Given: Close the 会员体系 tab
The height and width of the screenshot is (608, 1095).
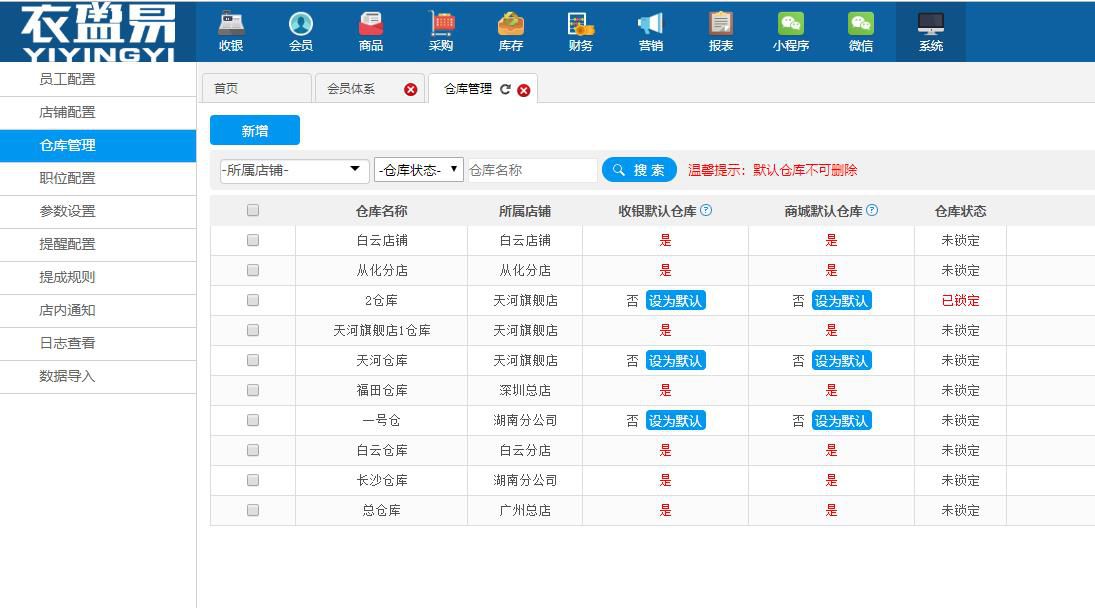Looking at the screenshot, I should click(x=410, y=90).
